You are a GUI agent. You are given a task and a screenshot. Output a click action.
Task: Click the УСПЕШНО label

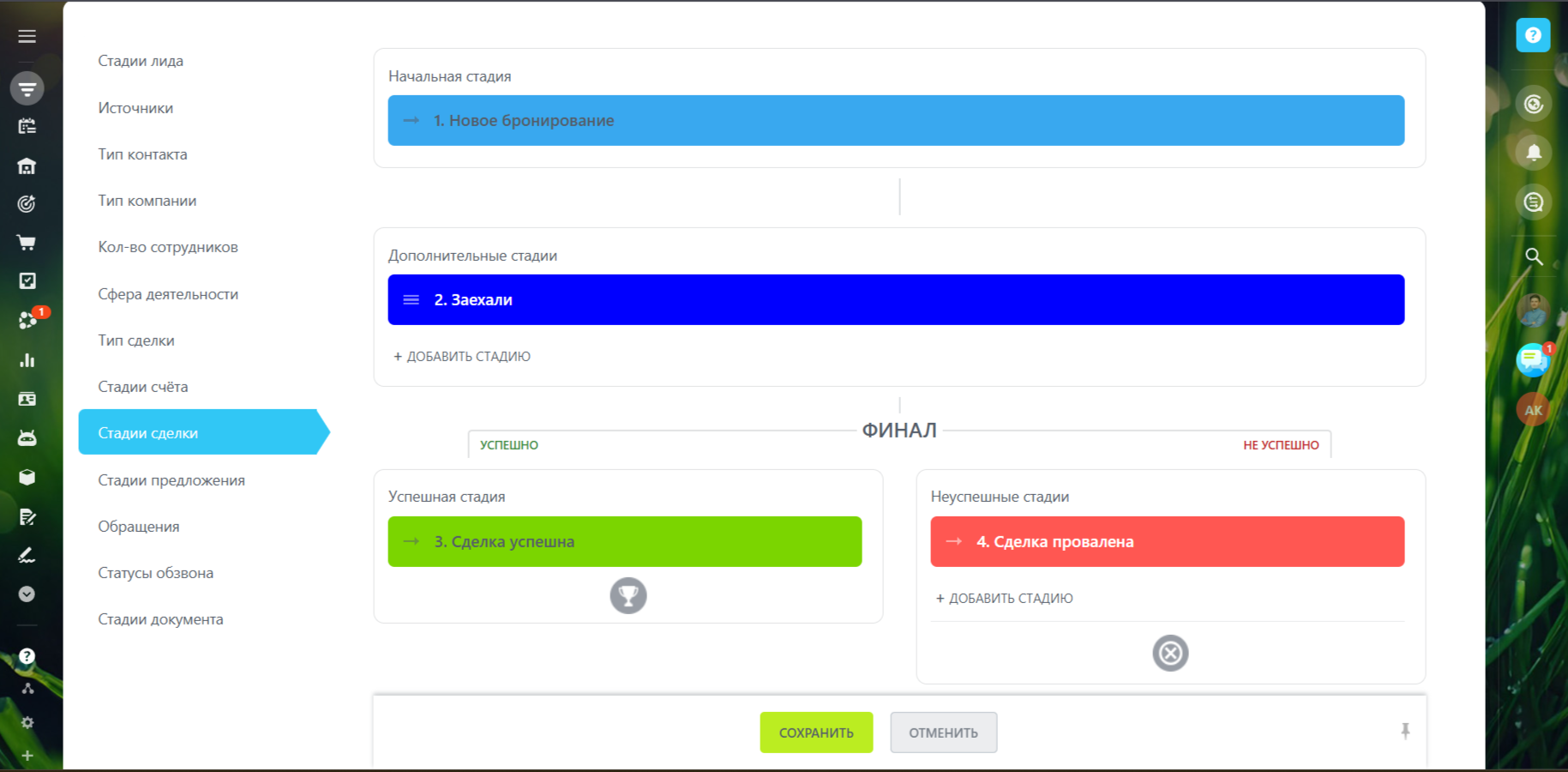coord(509,445)
